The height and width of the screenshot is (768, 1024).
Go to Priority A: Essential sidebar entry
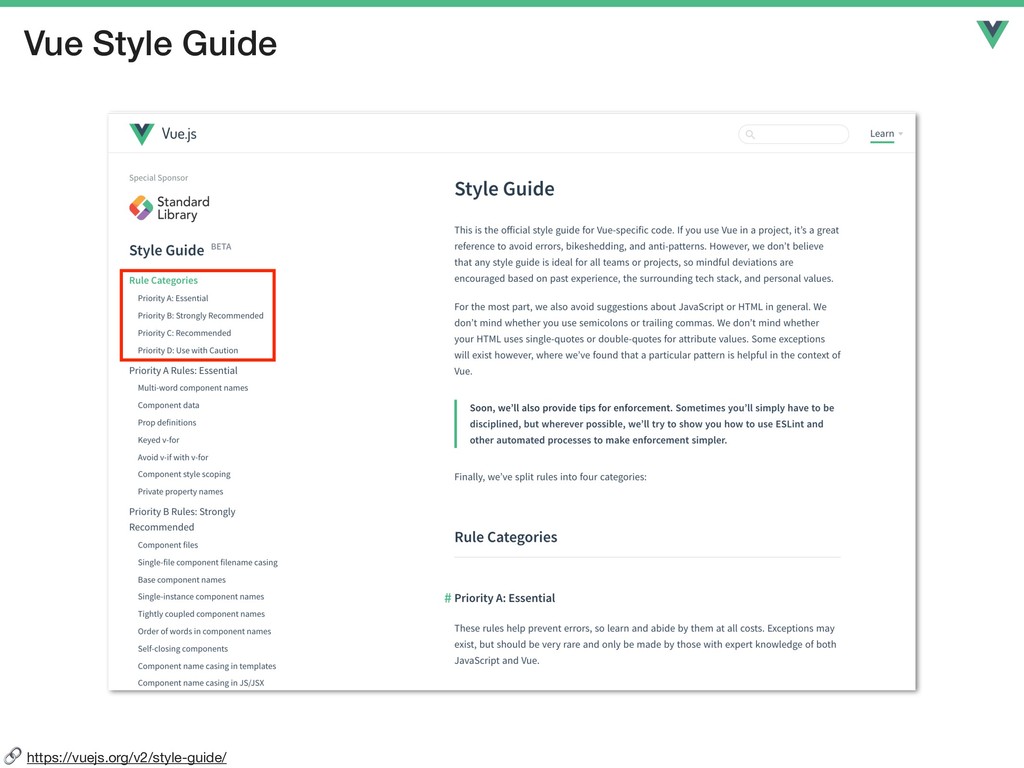[173, 298]
